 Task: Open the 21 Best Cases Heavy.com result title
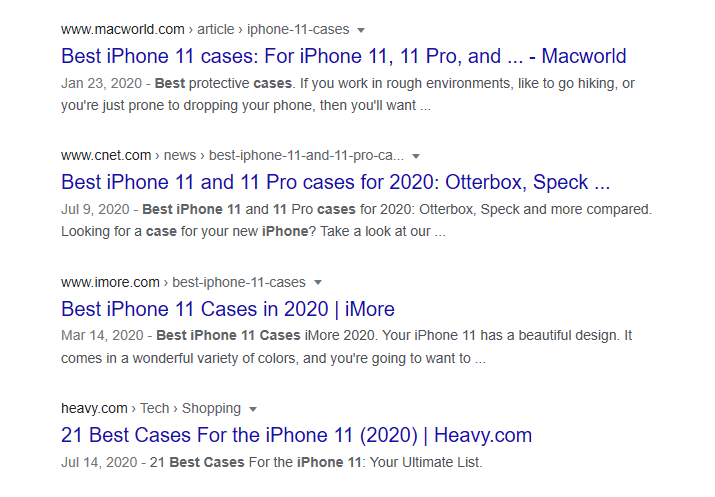pos(296,435)
